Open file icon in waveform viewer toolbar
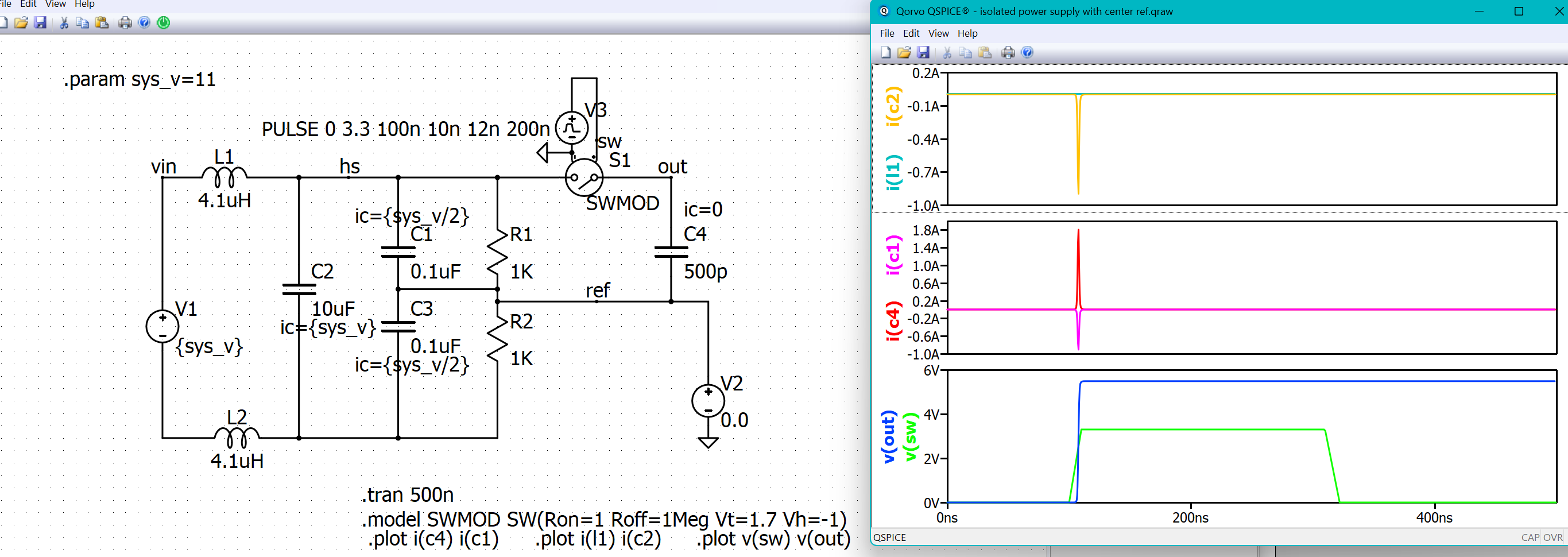1568x557 pixels. point(904,52)
